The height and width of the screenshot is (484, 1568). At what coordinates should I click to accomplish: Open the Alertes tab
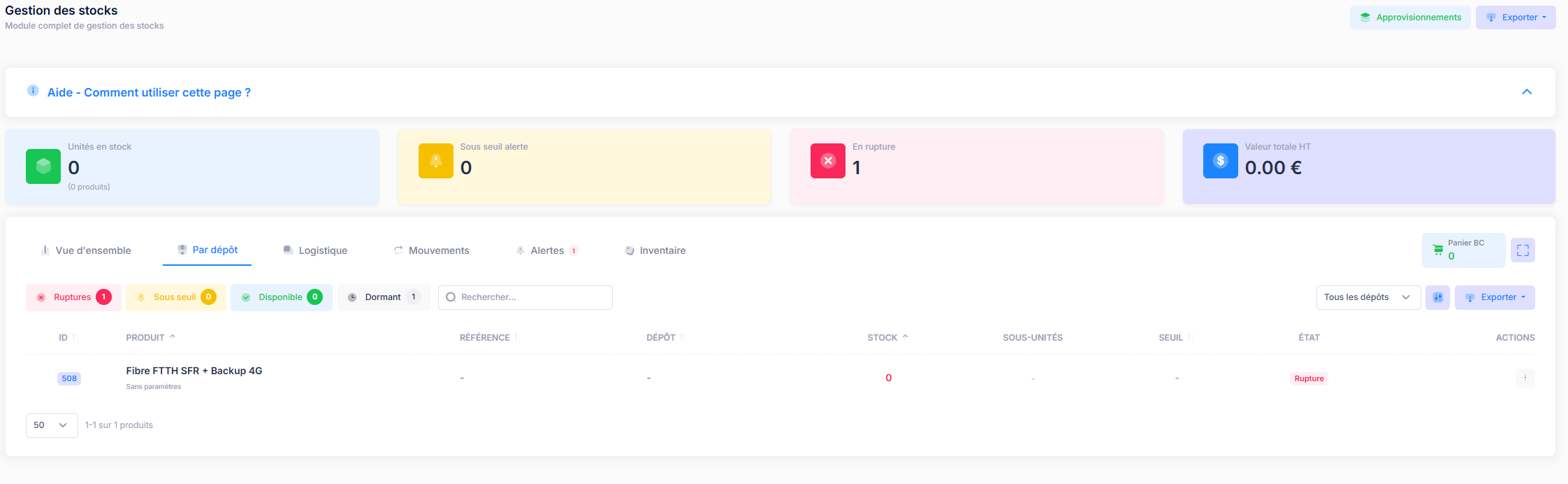click(x=547, y=250)
